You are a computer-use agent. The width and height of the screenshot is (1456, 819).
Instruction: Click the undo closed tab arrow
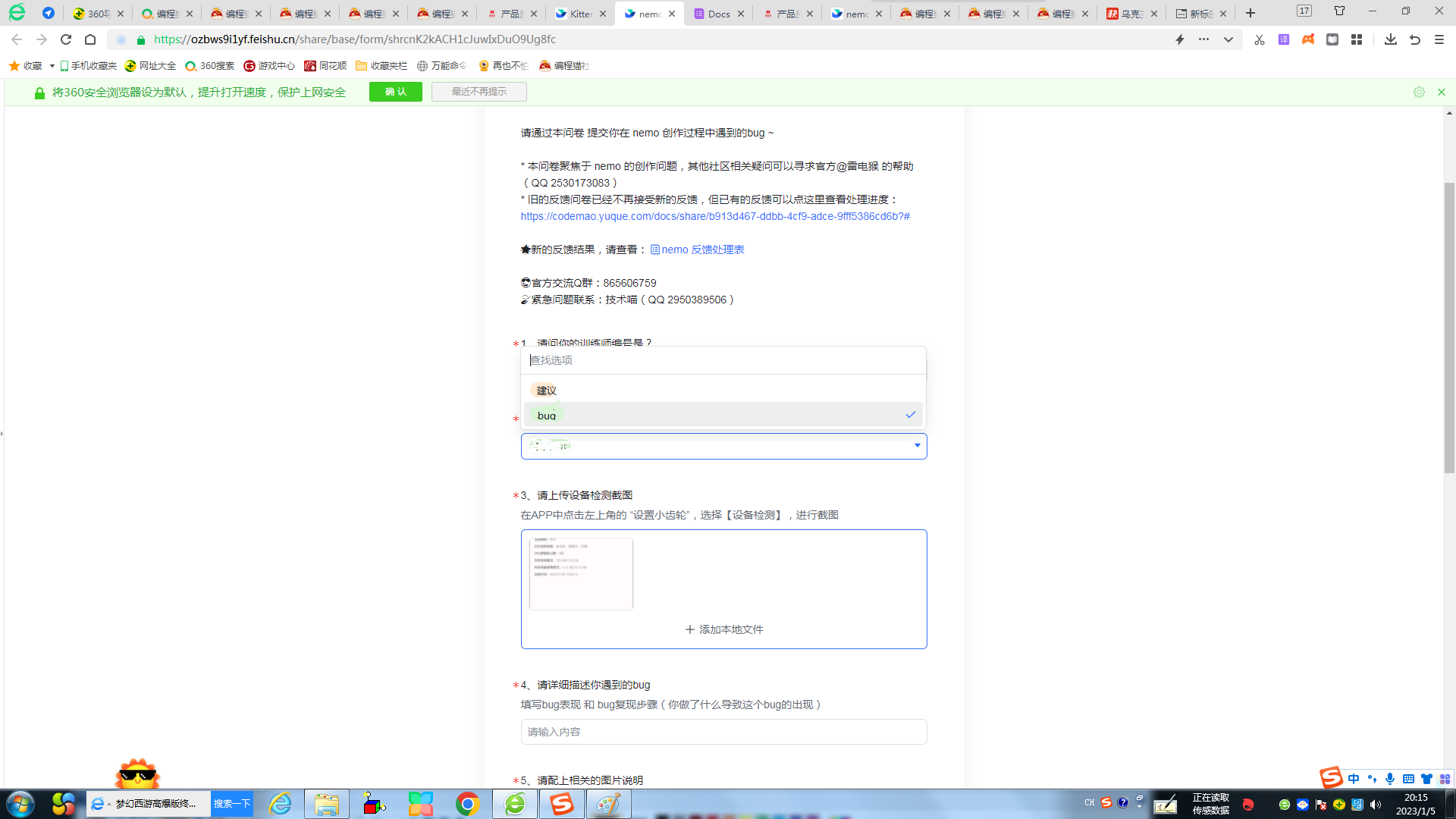(x=1415, y=39)
